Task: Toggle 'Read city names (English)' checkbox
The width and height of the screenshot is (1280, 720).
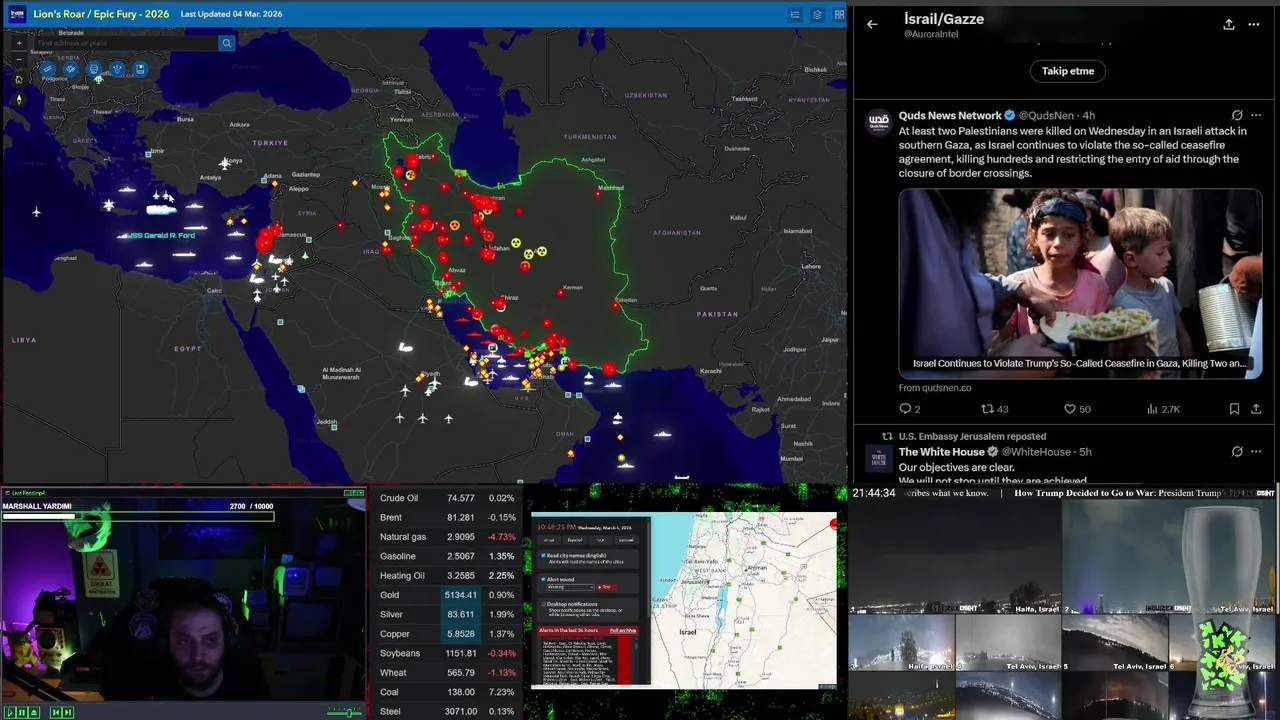Action: tap(543, 555)
